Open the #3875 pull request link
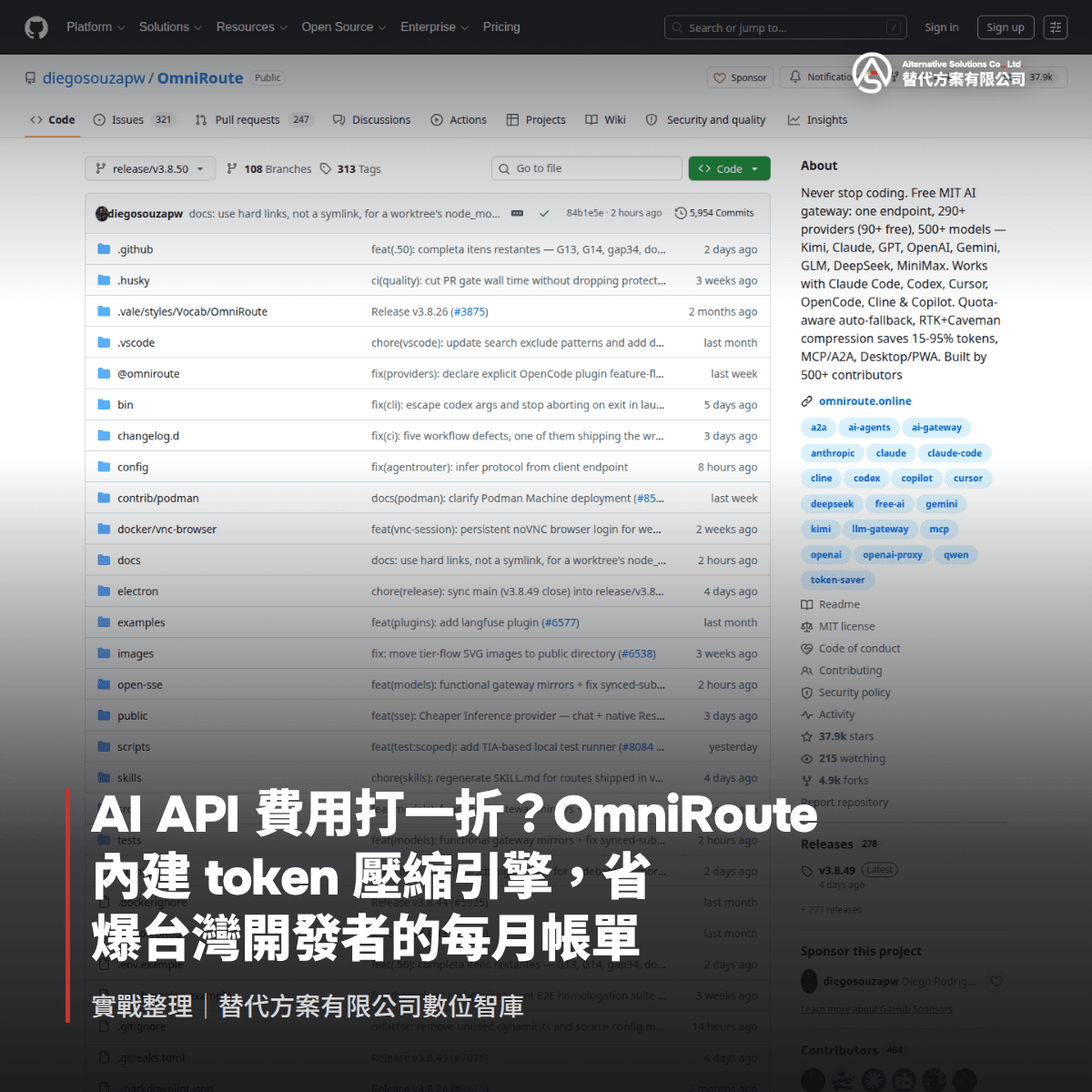 click(x=470, y=311)
